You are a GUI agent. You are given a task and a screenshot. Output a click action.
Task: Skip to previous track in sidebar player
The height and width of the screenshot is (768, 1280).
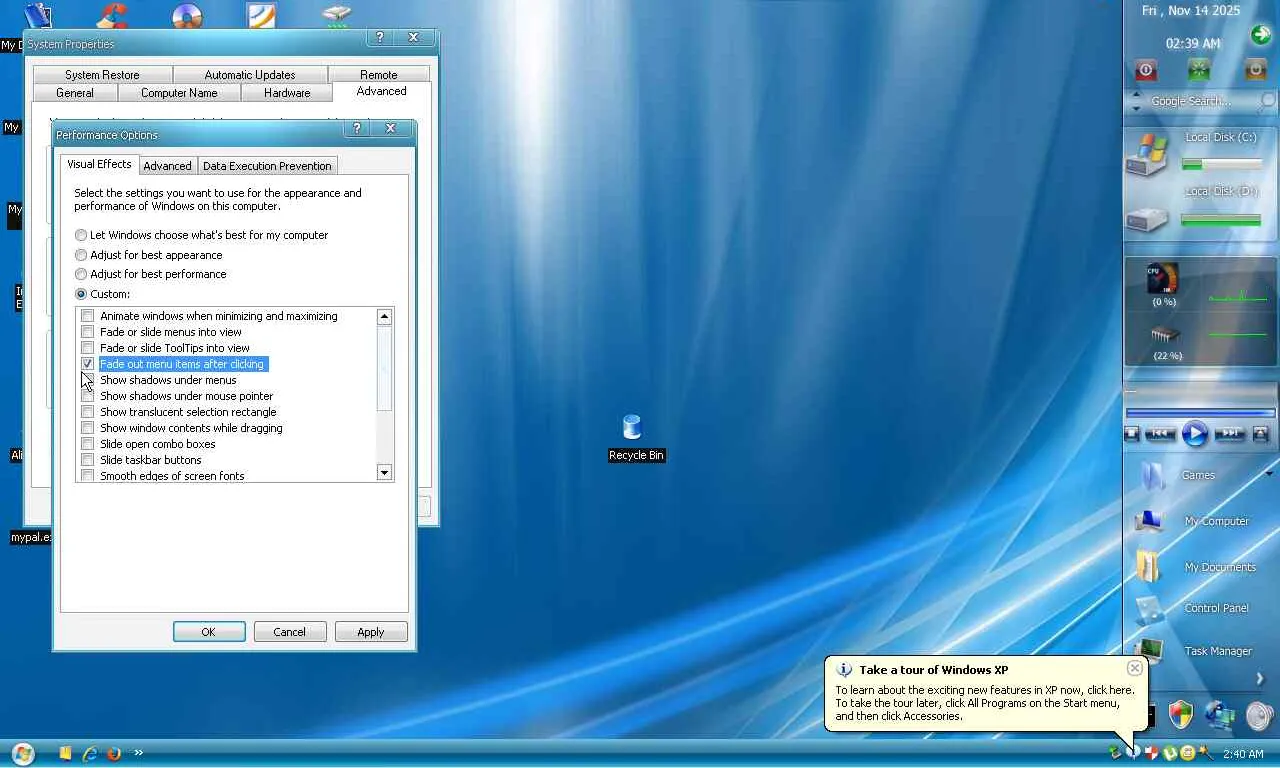(x=1160, y=434)
